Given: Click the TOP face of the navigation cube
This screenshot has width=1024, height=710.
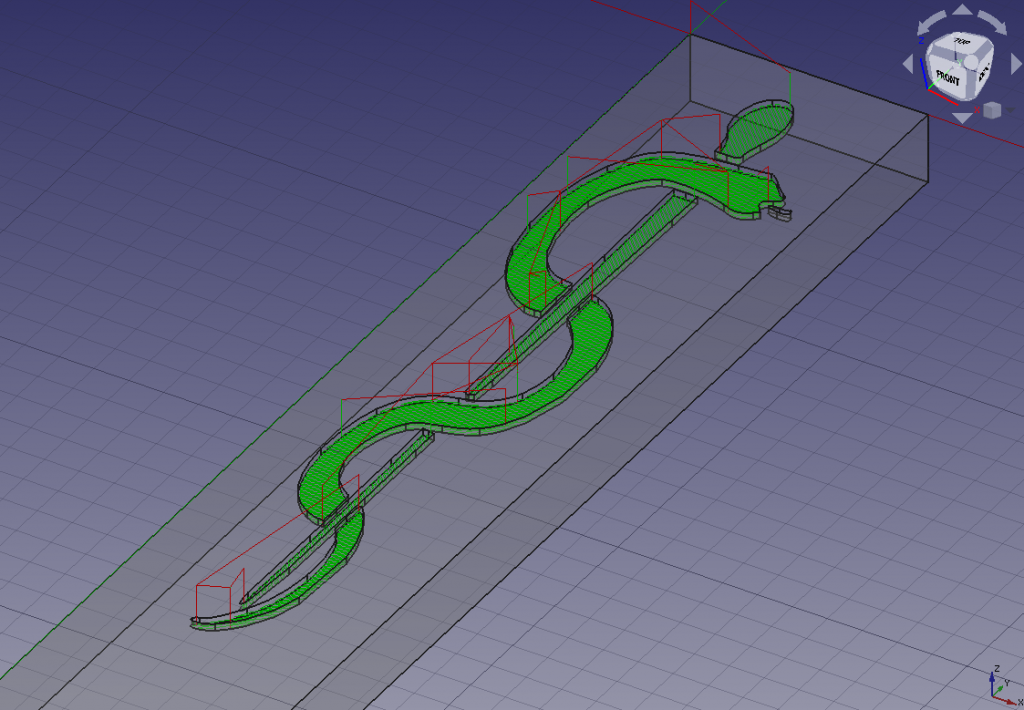Looking at the screenshot, I should point(961,43).
